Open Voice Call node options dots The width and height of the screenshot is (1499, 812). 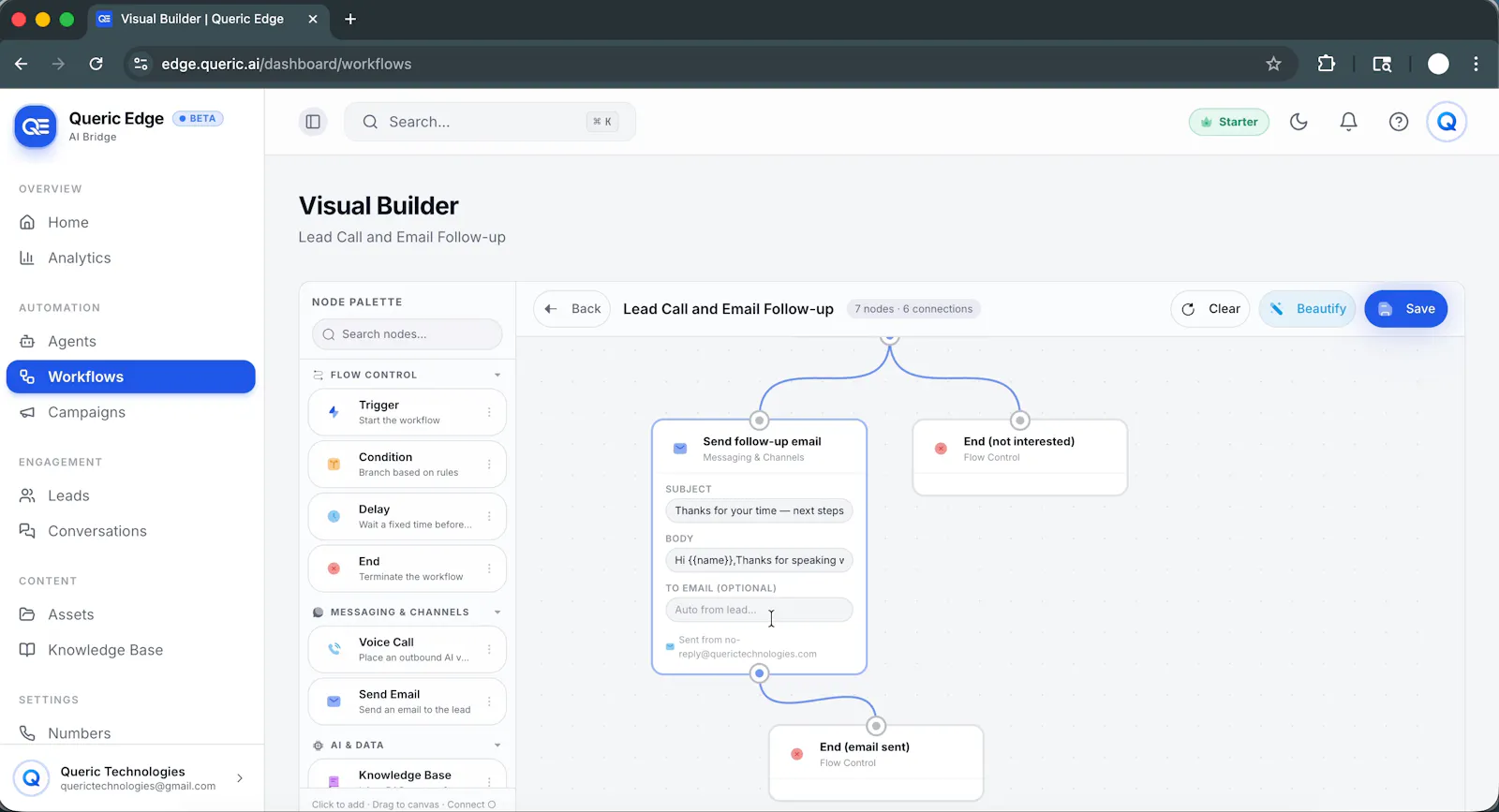[x=489, y=649]
